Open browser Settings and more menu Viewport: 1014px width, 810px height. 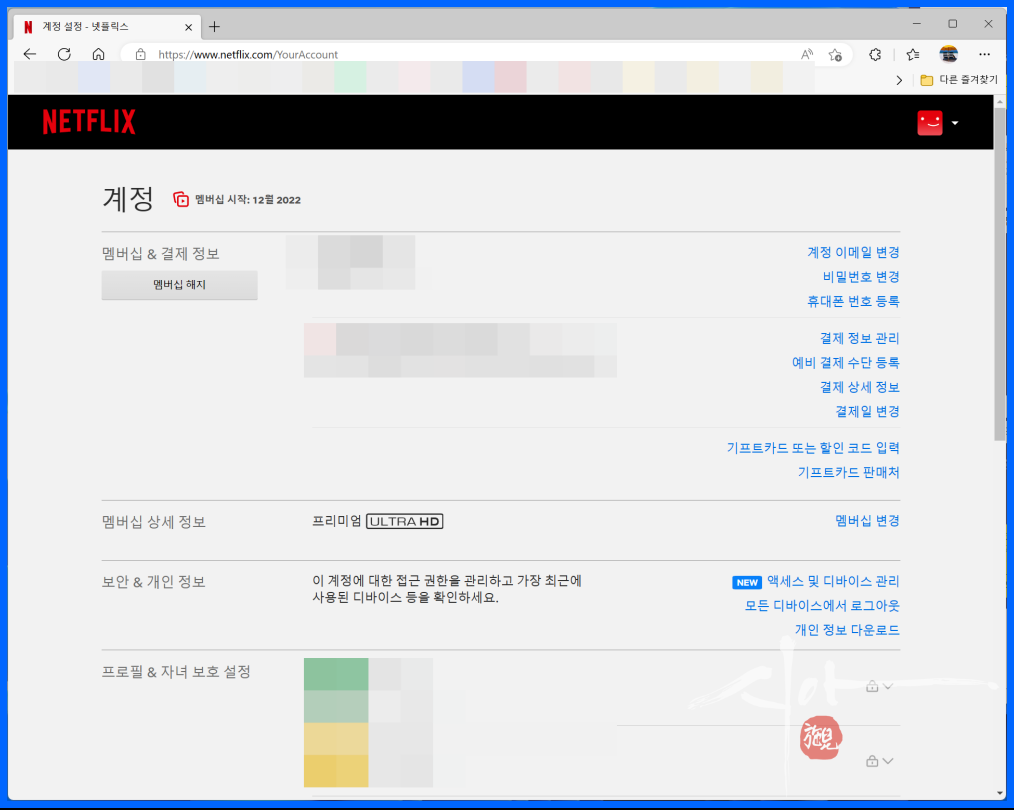[x=984, y=54]
